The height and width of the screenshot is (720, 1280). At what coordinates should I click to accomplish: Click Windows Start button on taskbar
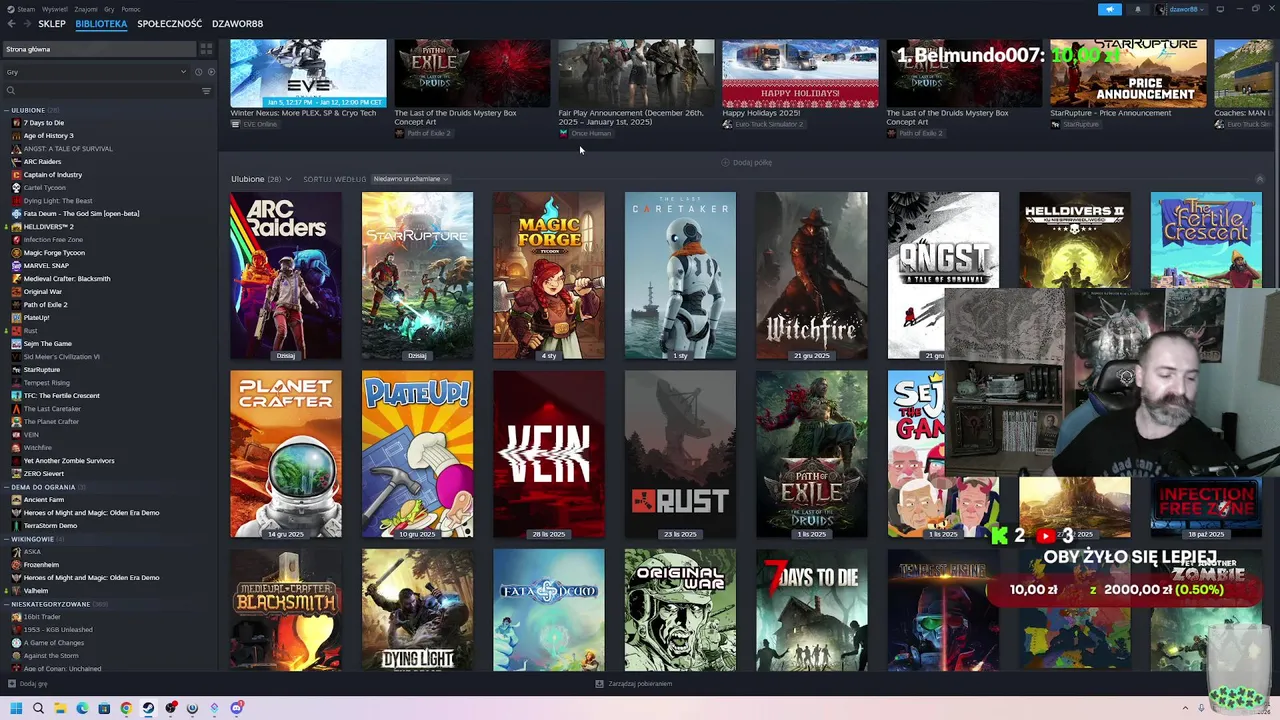(16, 708)
